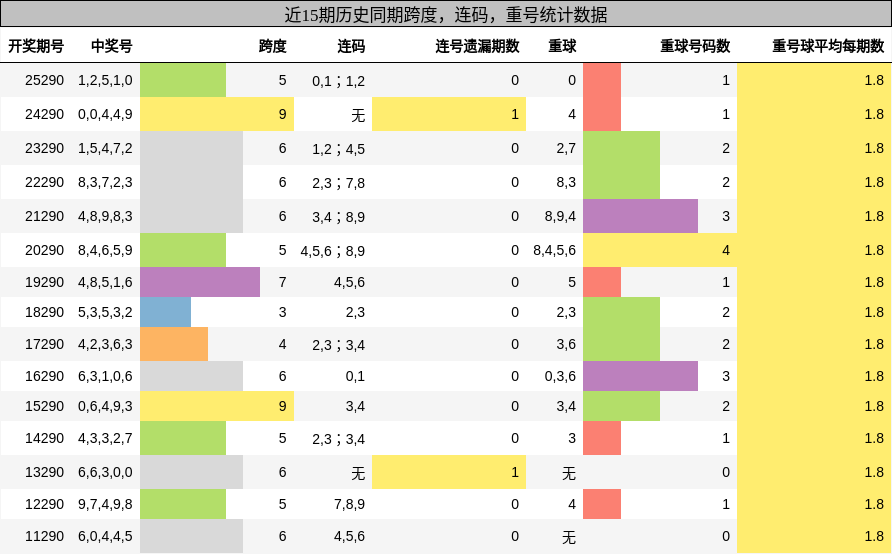Click the average value 1.8 in row 25290
892x554 pixels.
(x=874, y=80)
